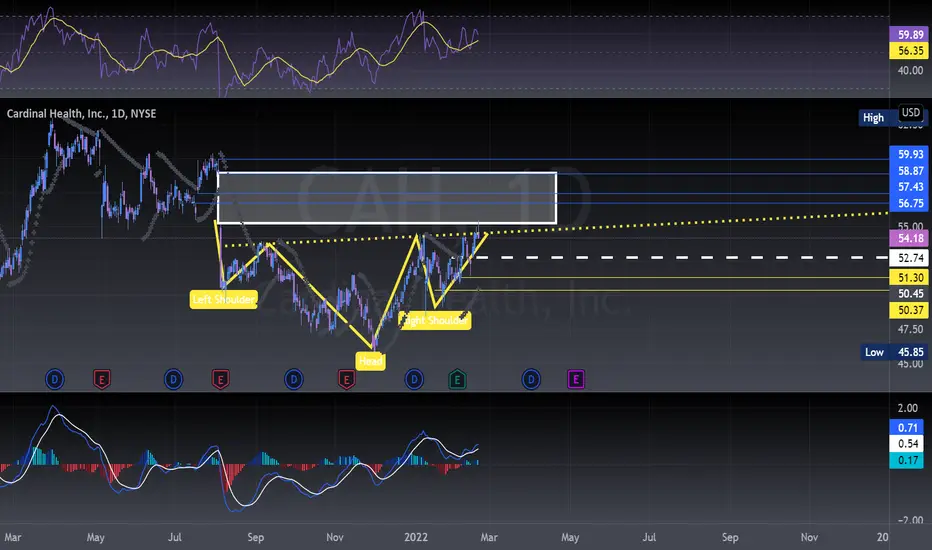The image size is (932, 550).
Task: Click the dividend D marker below Left Shoulder's left, nearest March-May 2021
Action: click(55, 379)
